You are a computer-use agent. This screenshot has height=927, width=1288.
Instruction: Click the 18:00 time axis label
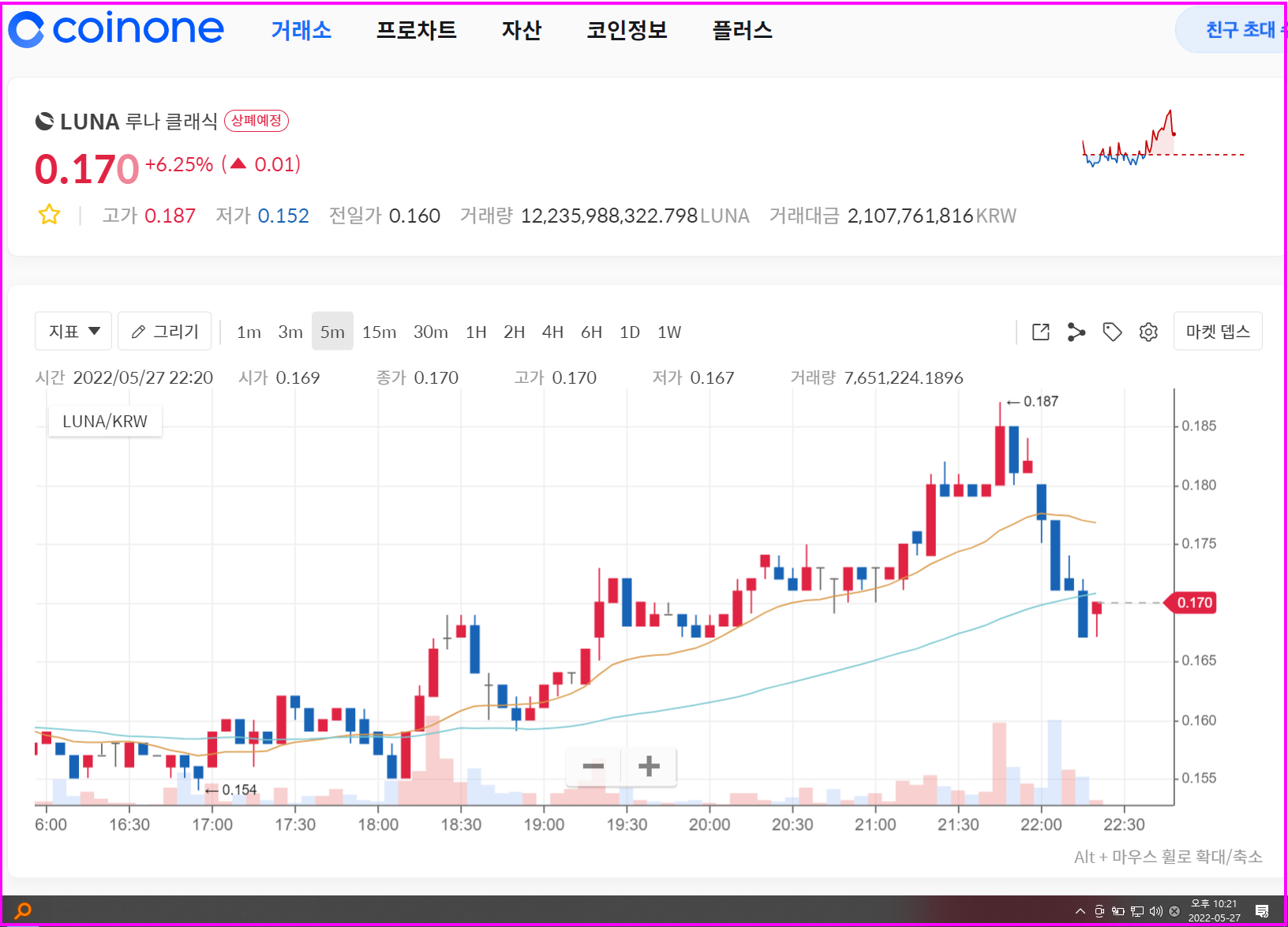[378, 824]
